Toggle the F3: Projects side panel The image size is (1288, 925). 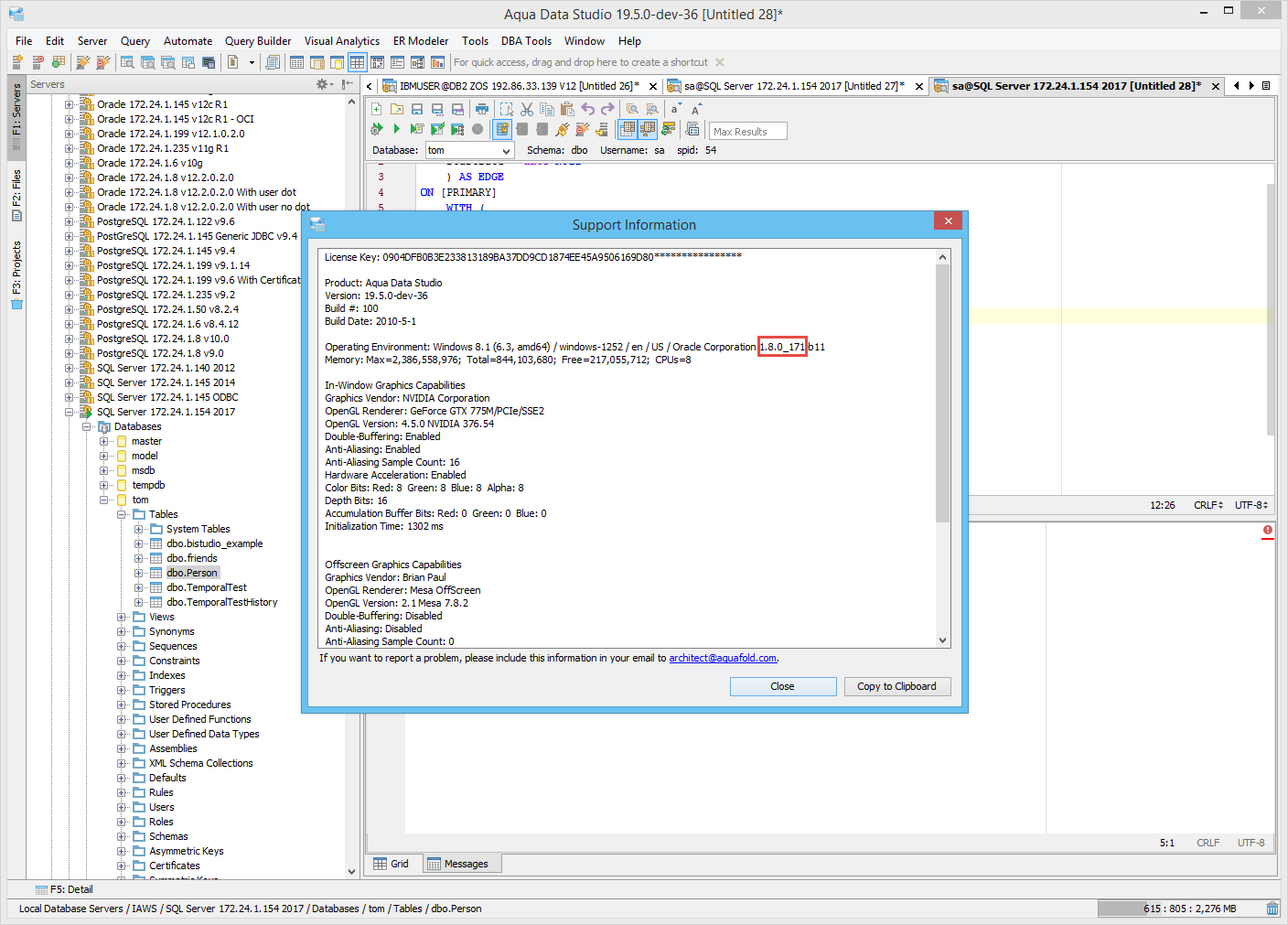[16, 274]
